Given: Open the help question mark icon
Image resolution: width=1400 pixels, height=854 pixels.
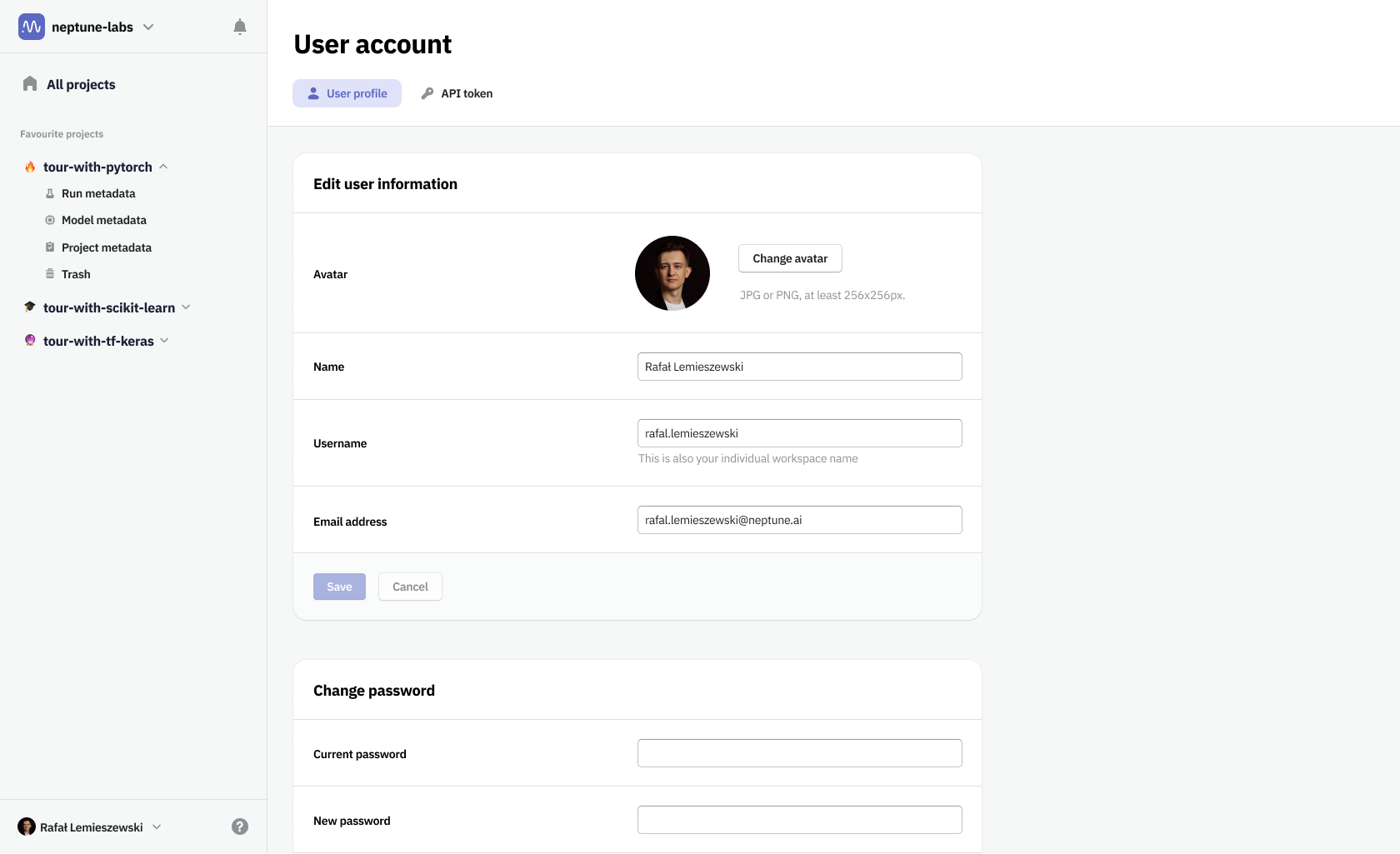Looking at the screenshot, I should tap(240, 827).
